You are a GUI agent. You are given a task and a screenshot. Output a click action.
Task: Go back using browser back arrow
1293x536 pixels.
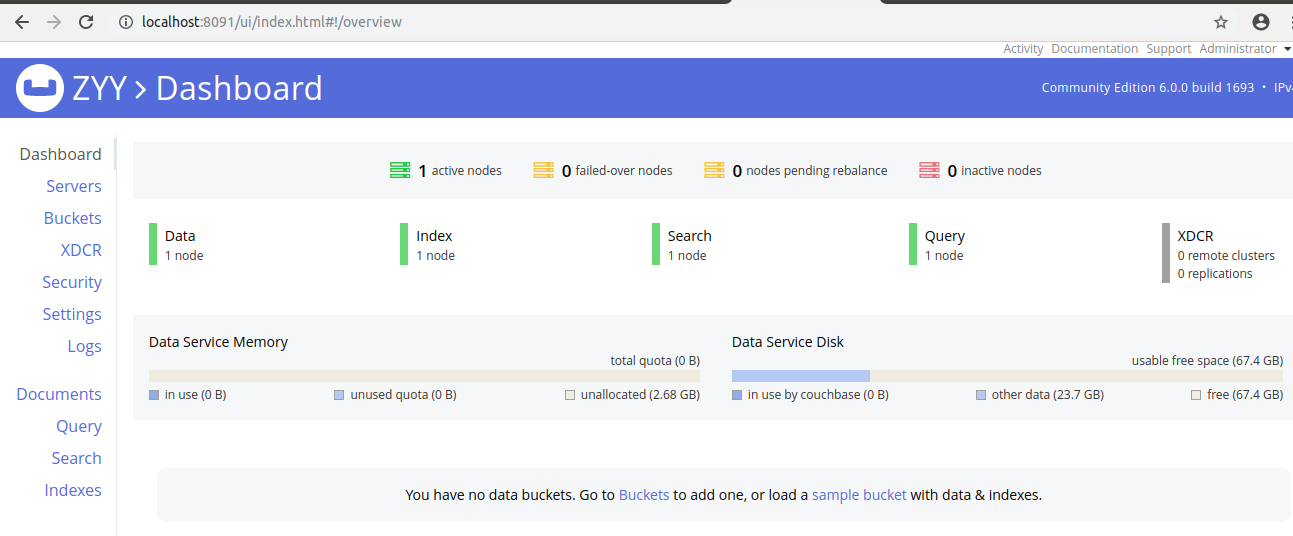click(22, 21)
